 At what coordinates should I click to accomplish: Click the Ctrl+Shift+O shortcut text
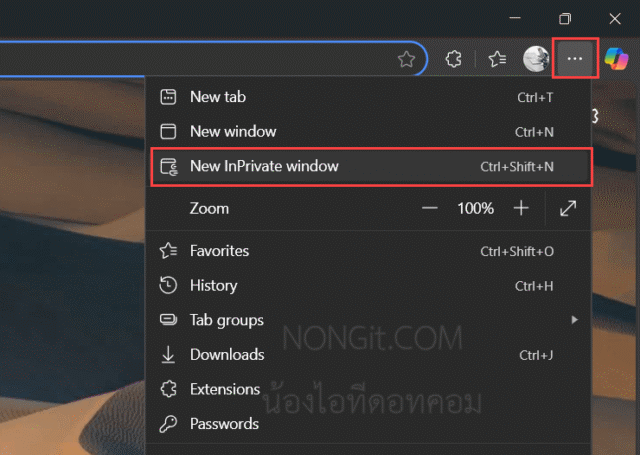click(x=517, y=251)
